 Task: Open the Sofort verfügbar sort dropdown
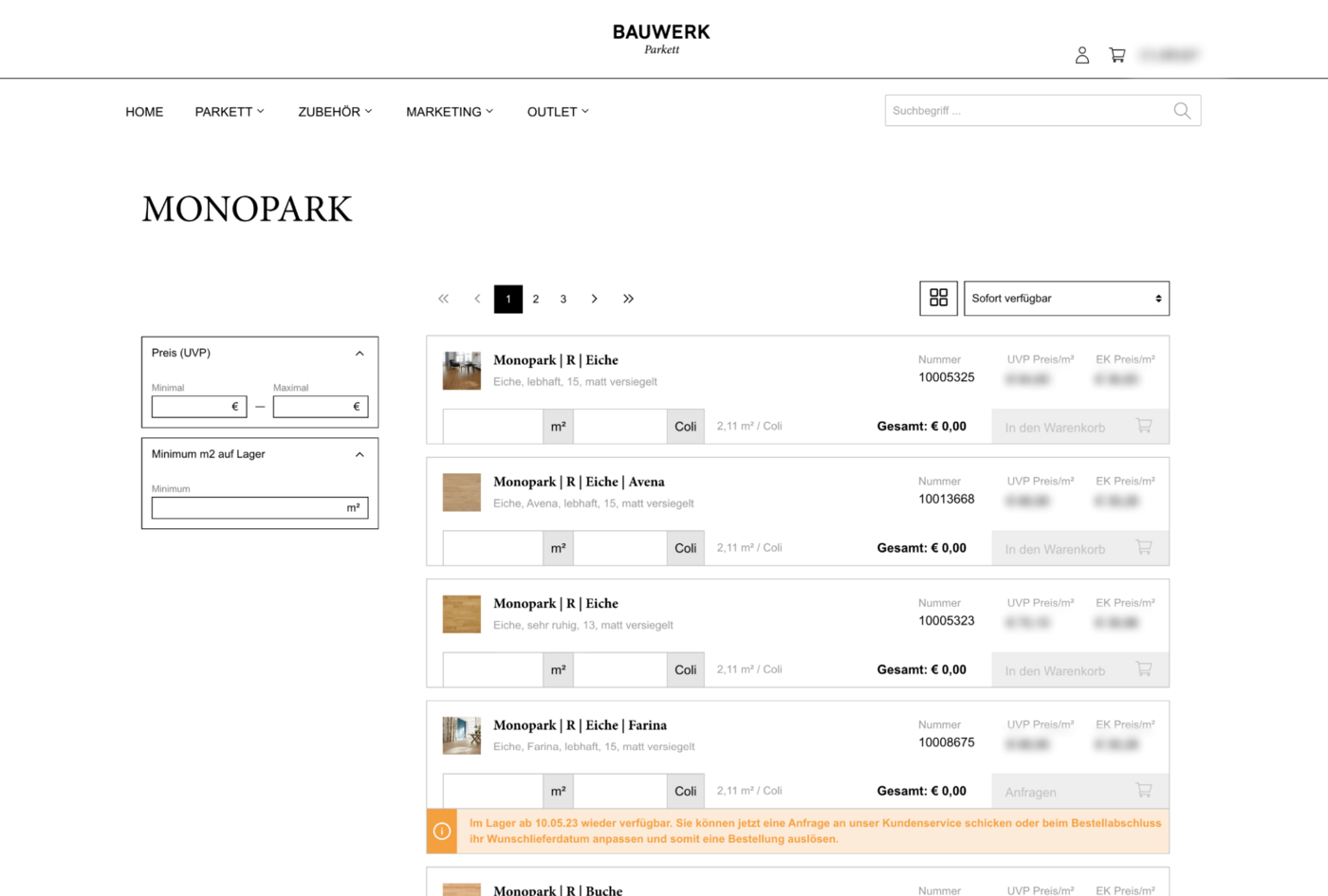point(1065,299)
